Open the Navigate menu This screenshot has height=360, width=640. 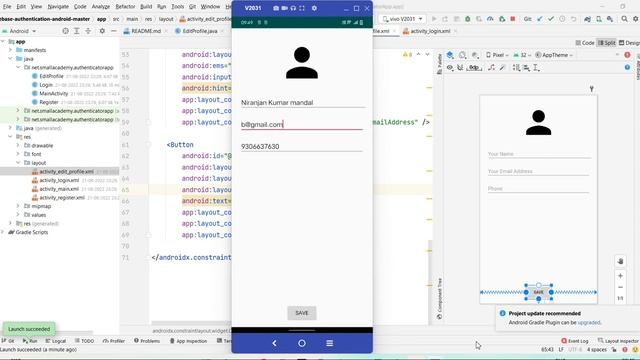pos(58,7)
